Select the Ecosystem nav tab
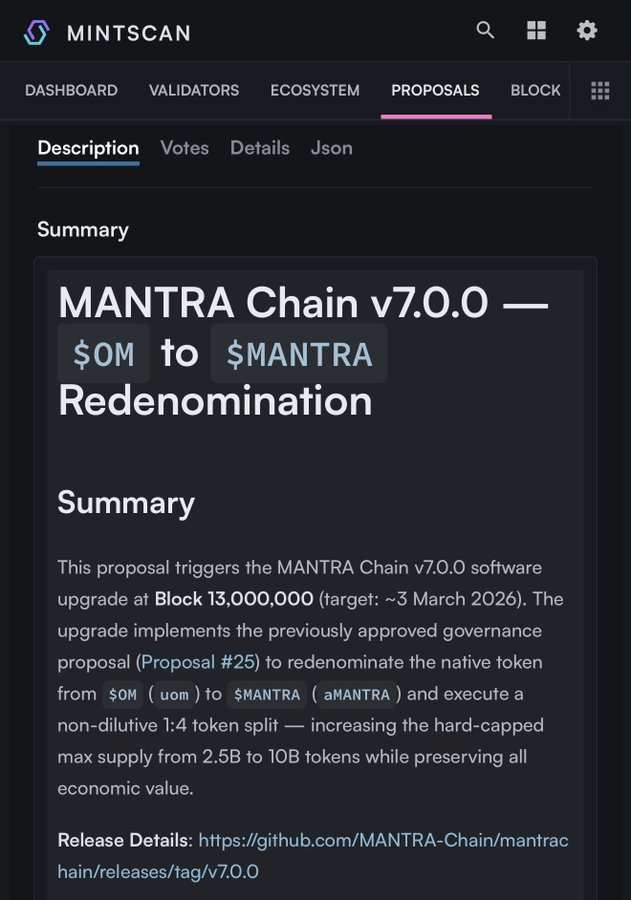 [x=315, y=91]
